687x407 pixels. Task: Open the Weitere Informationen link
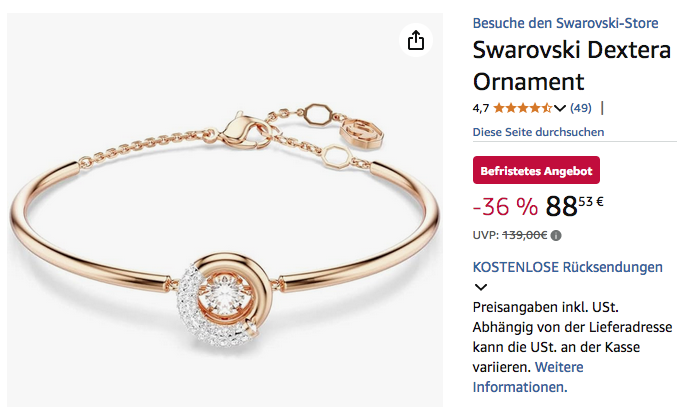click(x=528, y=377)
